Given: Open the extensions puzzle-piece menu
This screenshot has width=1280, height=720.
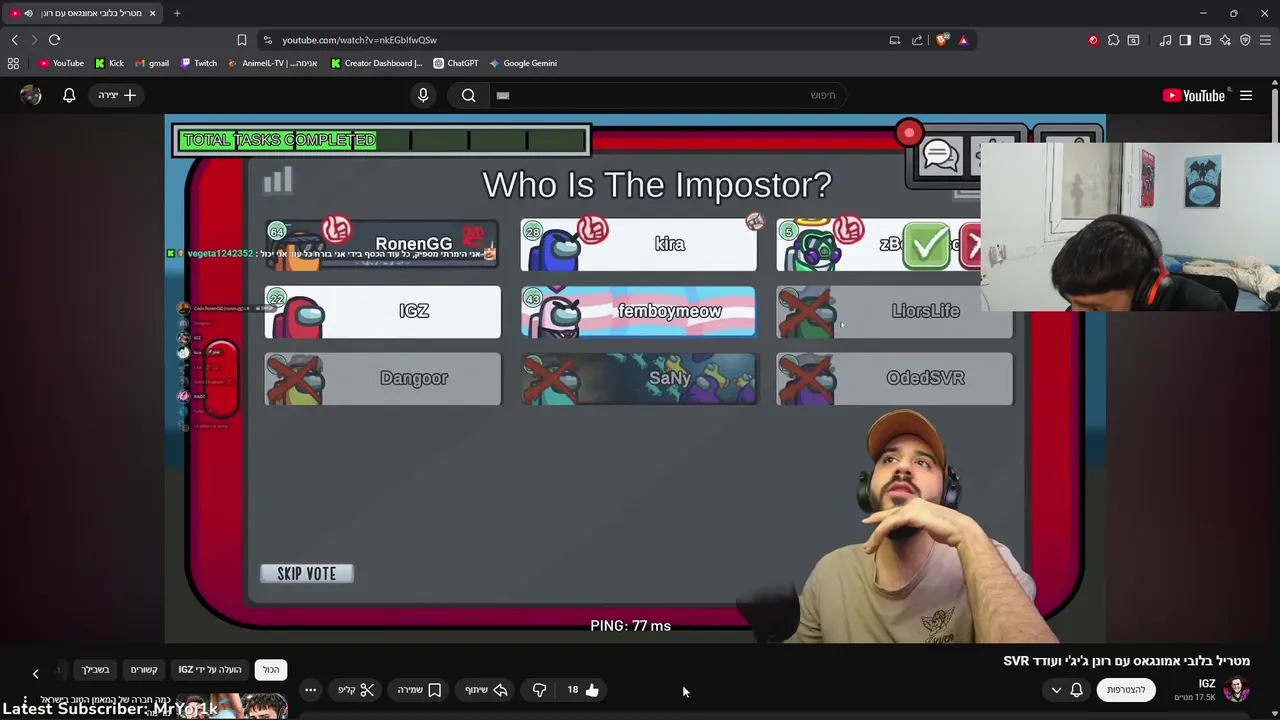Looking at the screenshot, I should tap(1113, 40).
